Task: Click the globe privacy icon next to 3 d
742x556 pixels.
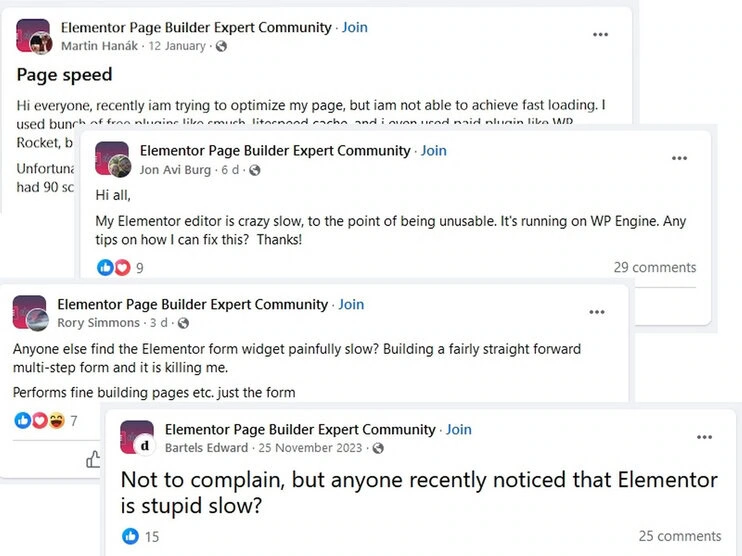Action: coord(183,323)
